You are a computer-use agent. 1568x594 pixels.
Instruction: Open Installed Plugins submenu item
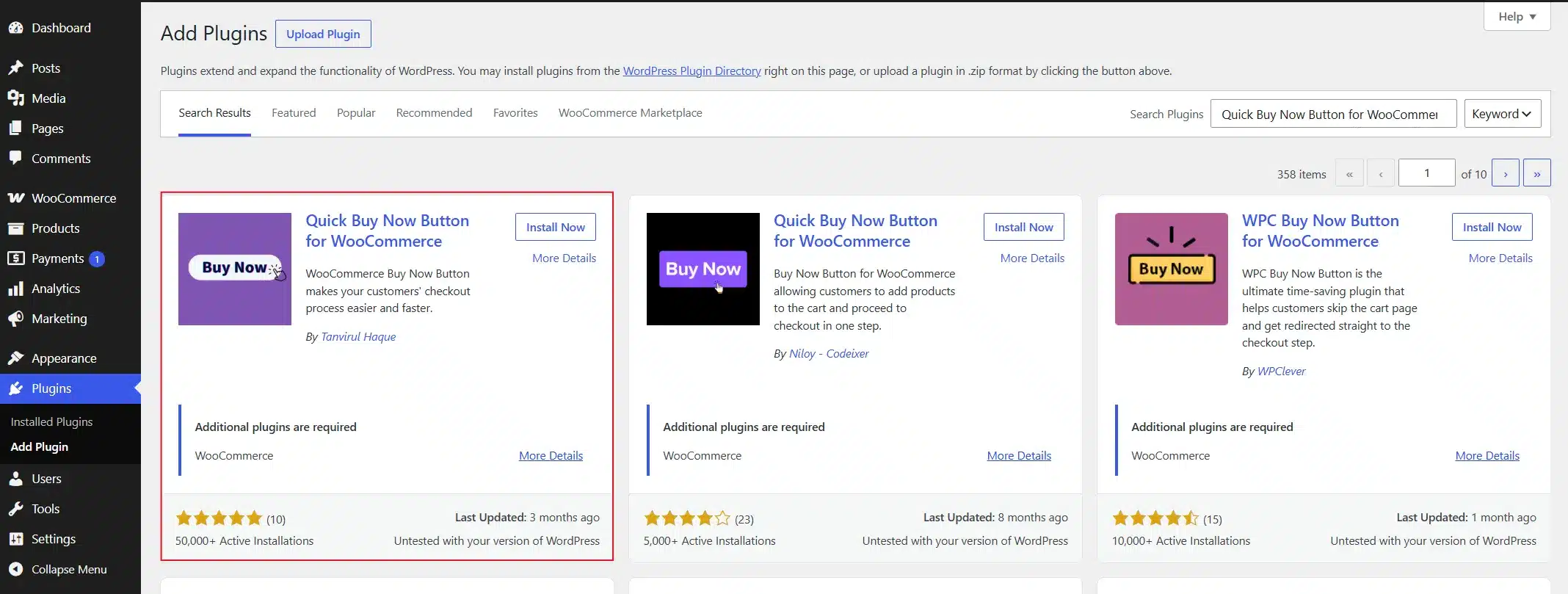51,422
